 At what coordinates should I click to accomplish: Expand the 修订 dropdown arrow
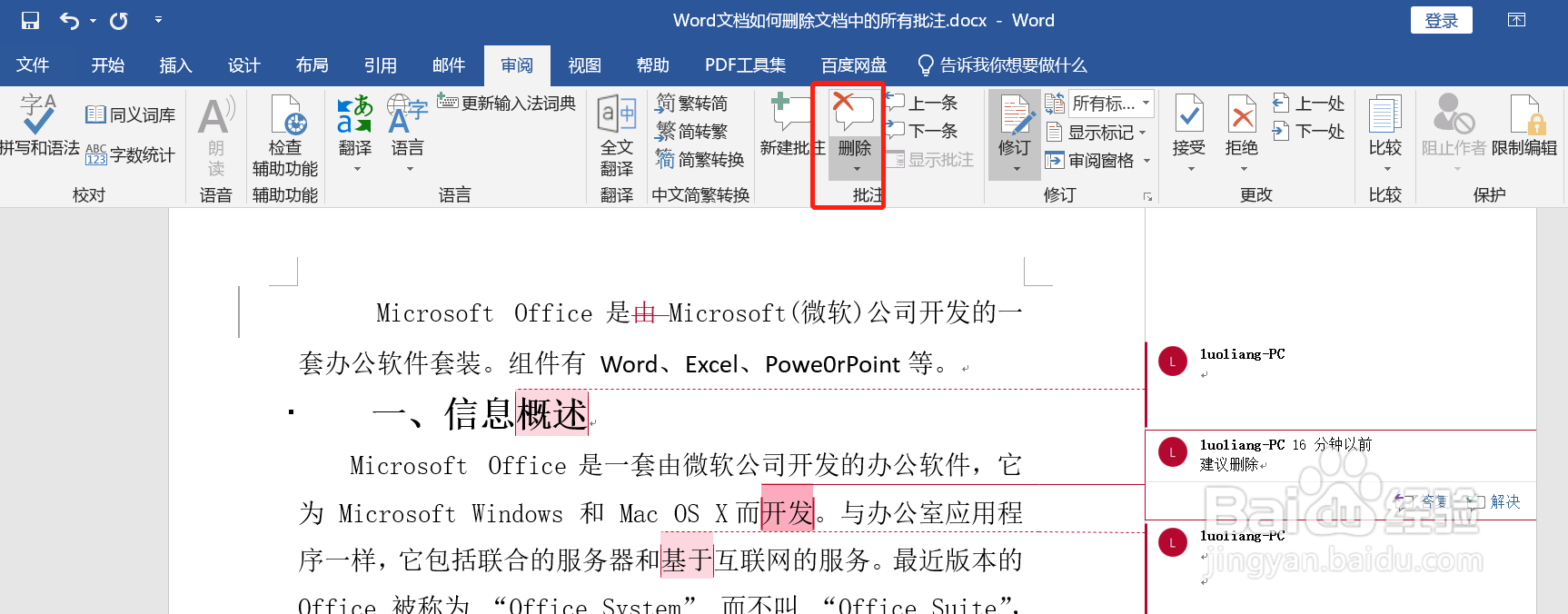(x=1016, y=170)
